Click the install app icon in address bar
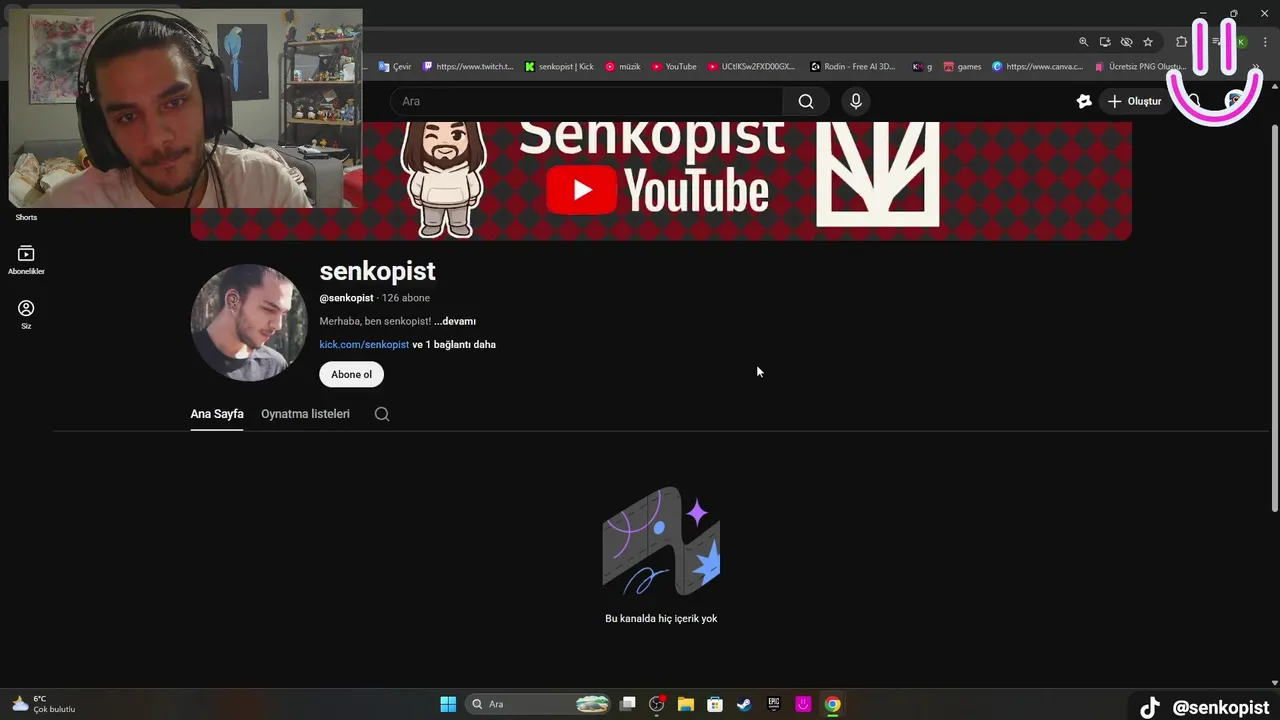This screenshot has height=720, width=1280. tap(1105, 42)
